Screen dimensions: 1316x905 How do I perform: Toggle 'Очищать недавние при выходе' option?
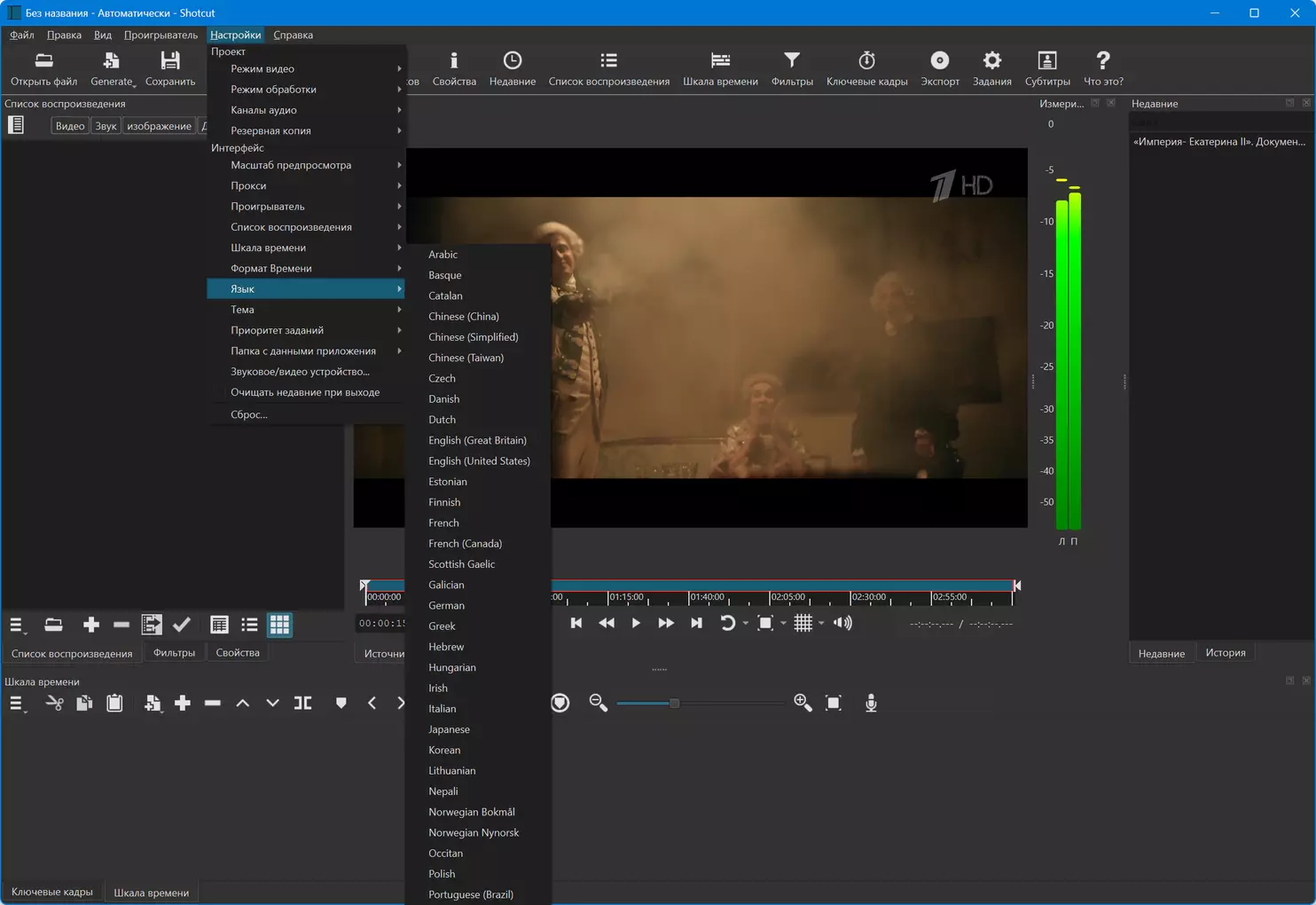[x=304, y=392]
